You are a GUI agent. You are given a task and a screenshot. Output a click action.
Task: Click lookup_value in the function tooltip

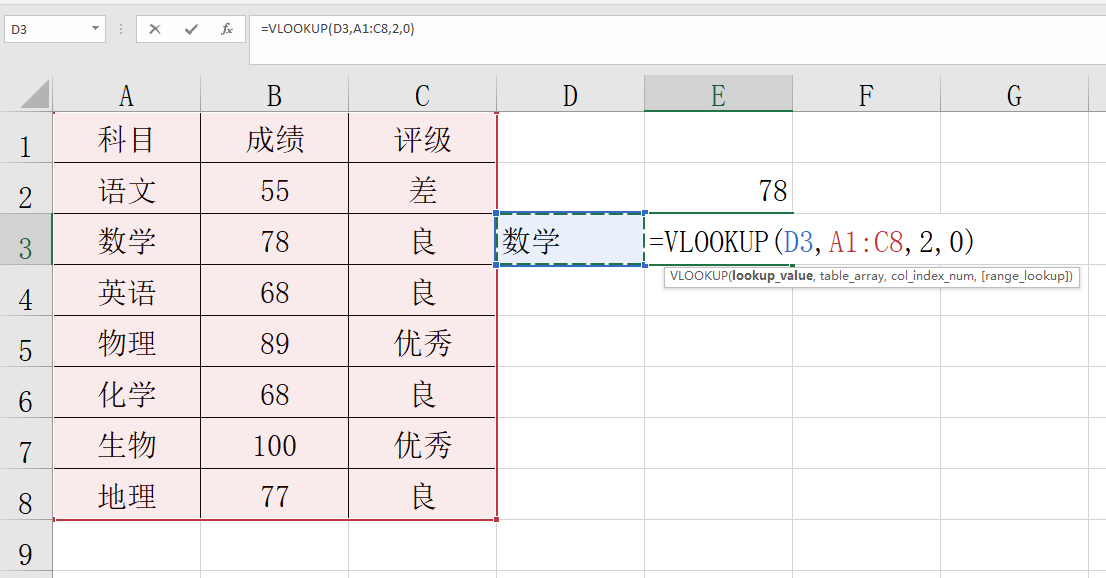pos(772,276)
